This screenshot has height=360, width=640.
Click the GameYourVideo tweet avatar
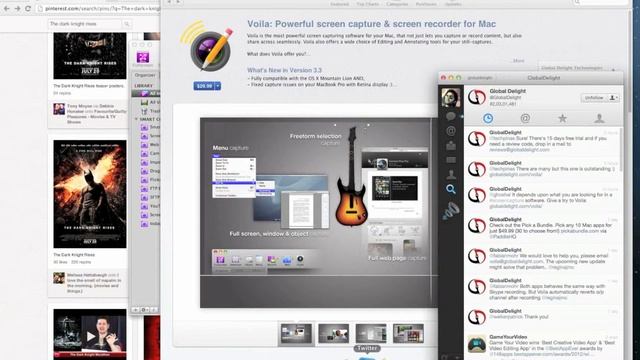tap(477, 344)
